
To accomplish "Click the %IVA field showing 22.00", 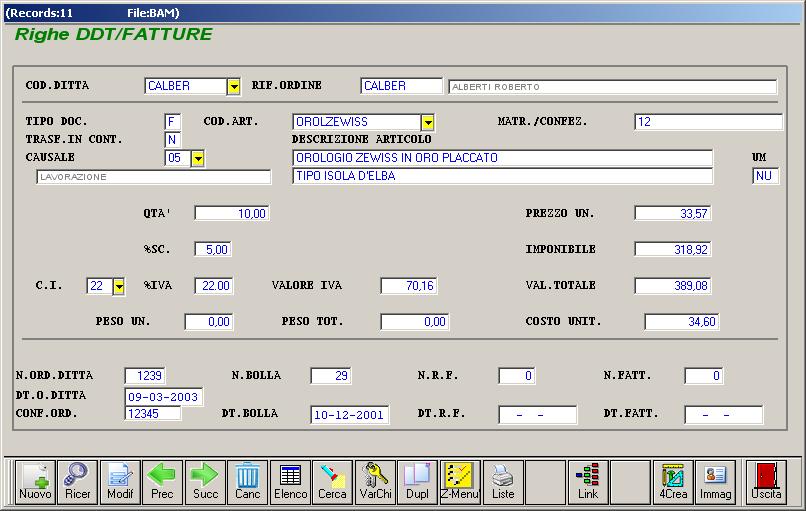I will 214,286.
